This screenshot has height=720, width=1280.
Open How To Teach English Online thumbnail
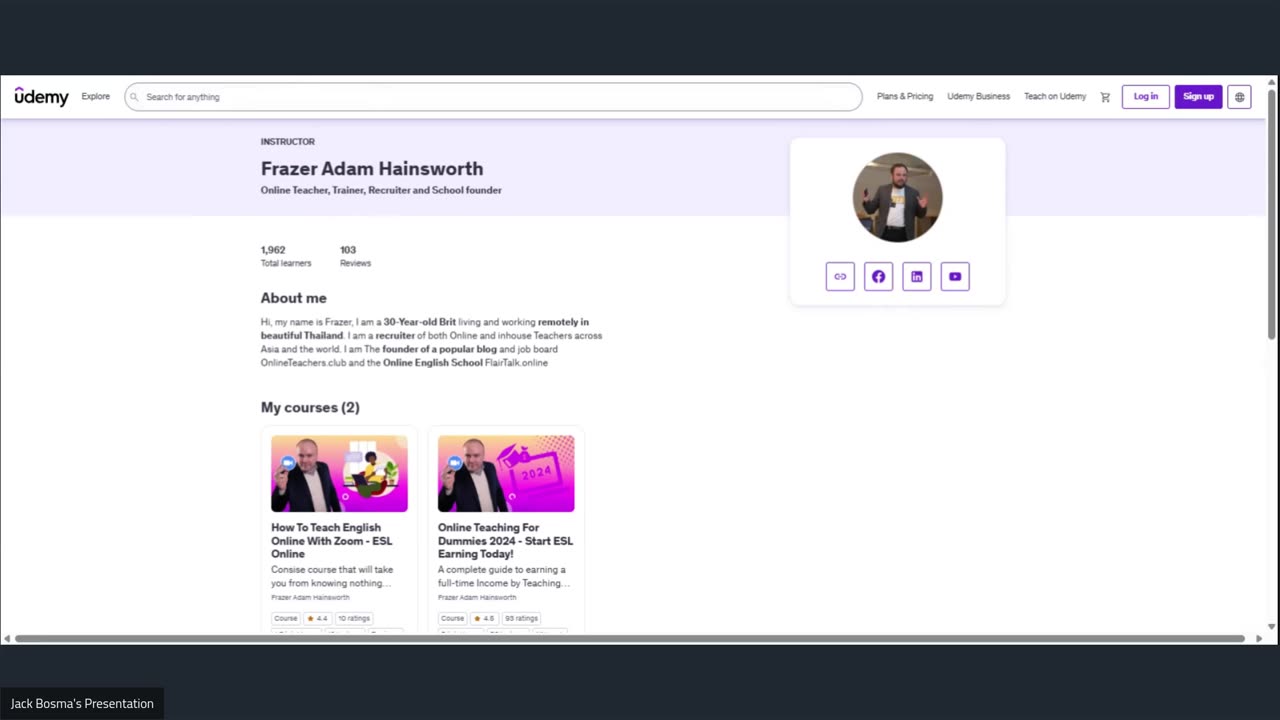pos(339,473)
